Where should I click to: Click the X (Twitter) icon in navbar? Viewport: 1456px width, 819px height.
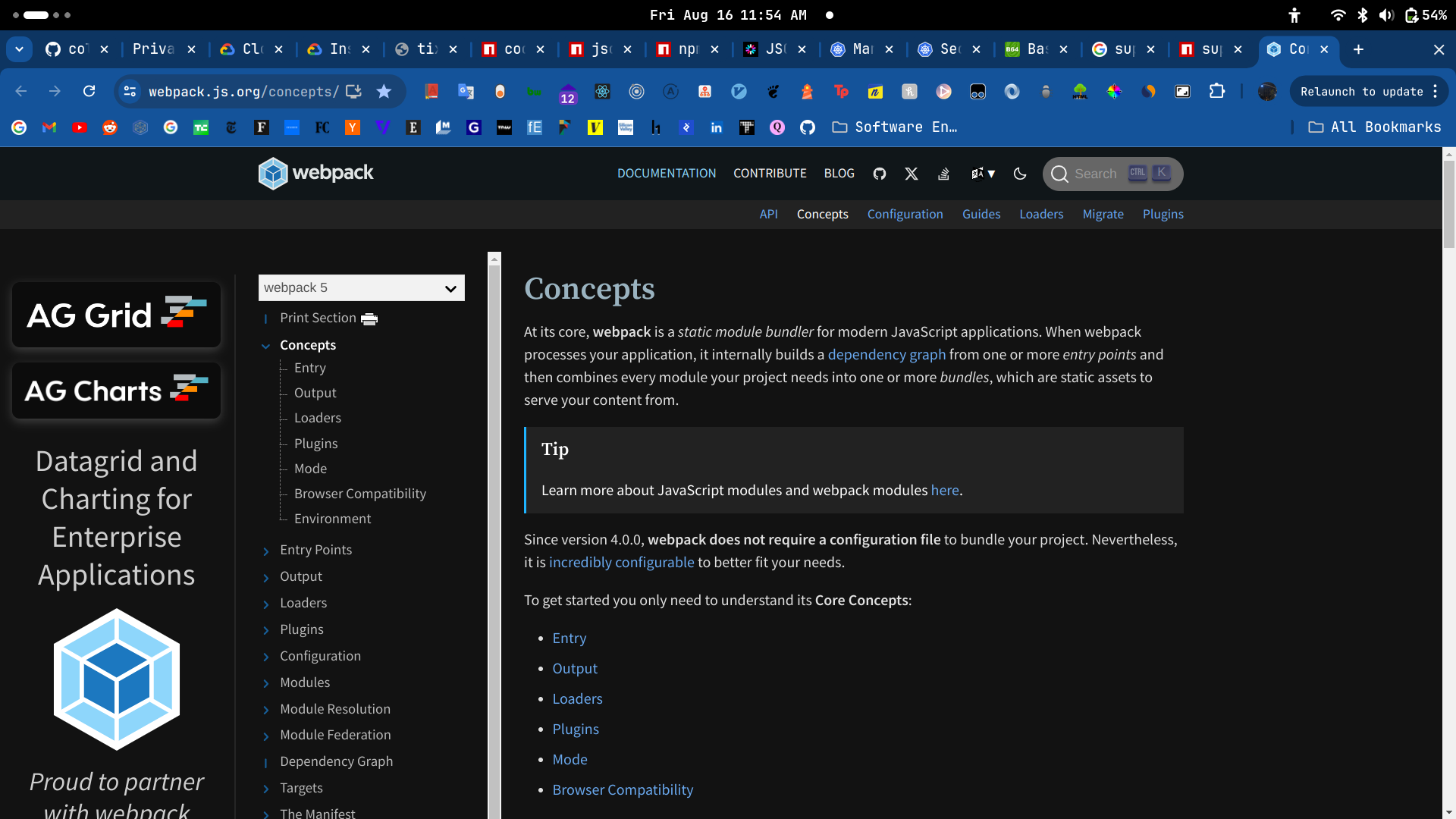pyautogui.click(x=911, y=173)
